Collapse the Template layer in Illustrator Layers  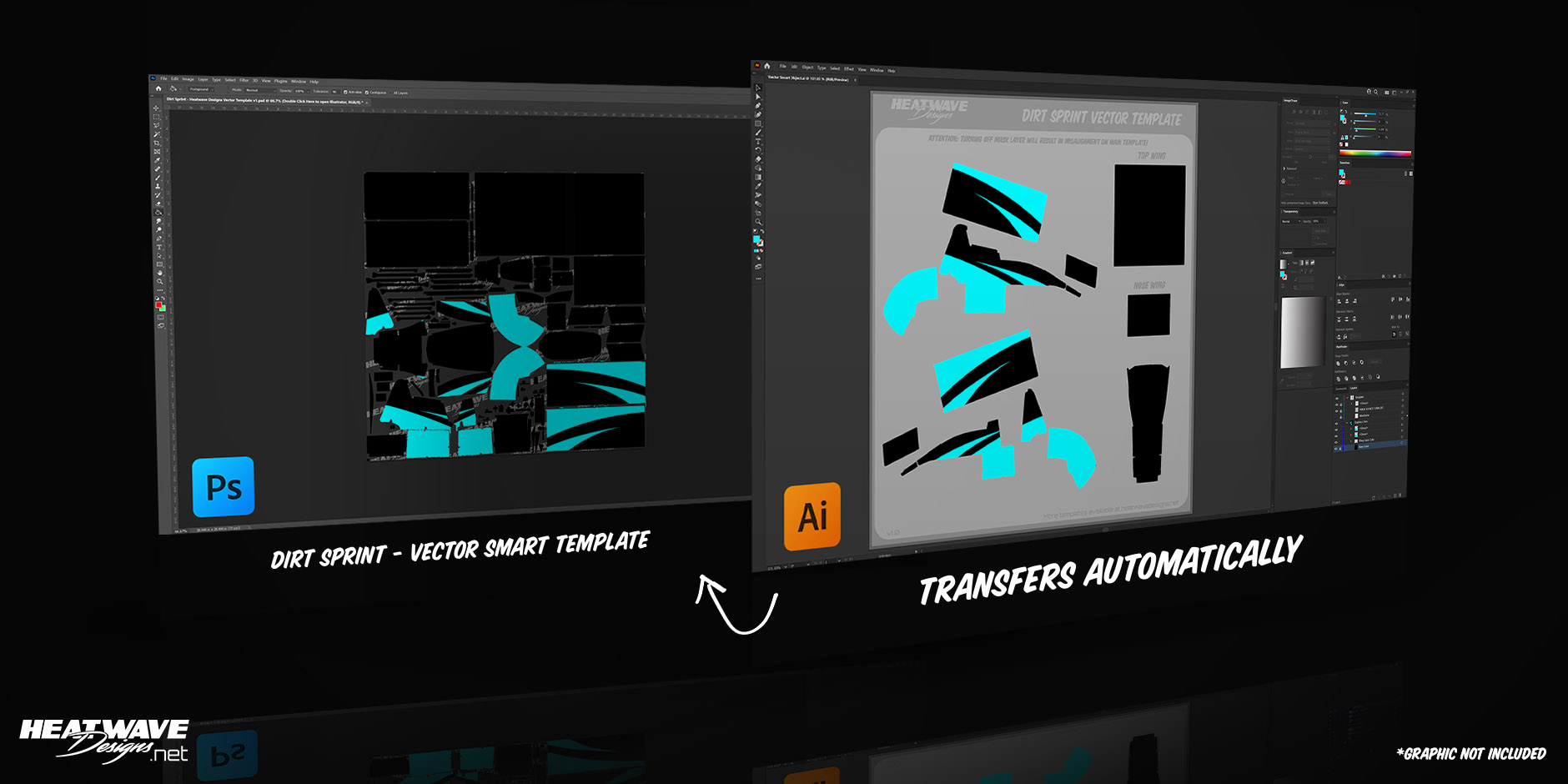[1347, 397]
